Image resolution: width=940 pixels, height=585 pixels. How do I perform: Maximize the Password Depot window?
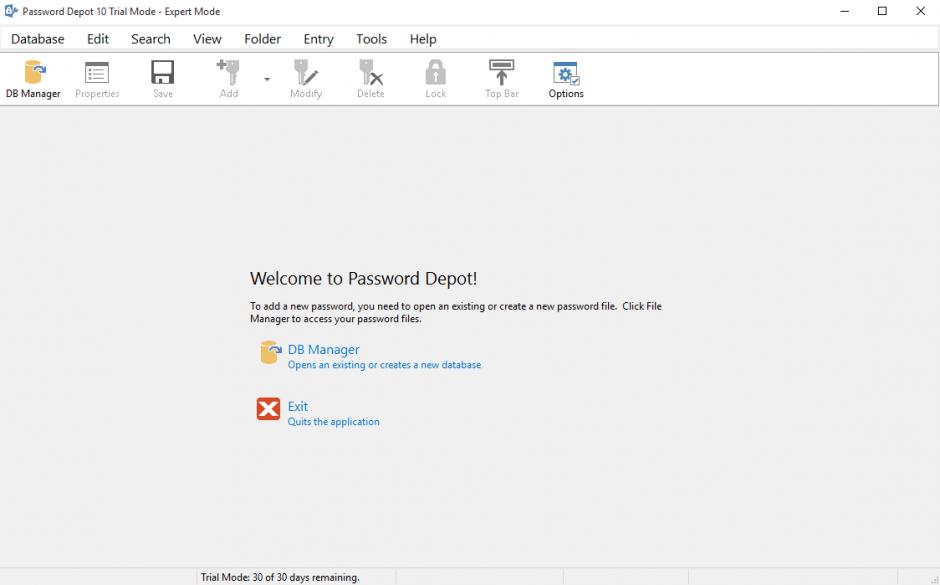[882, 11]
